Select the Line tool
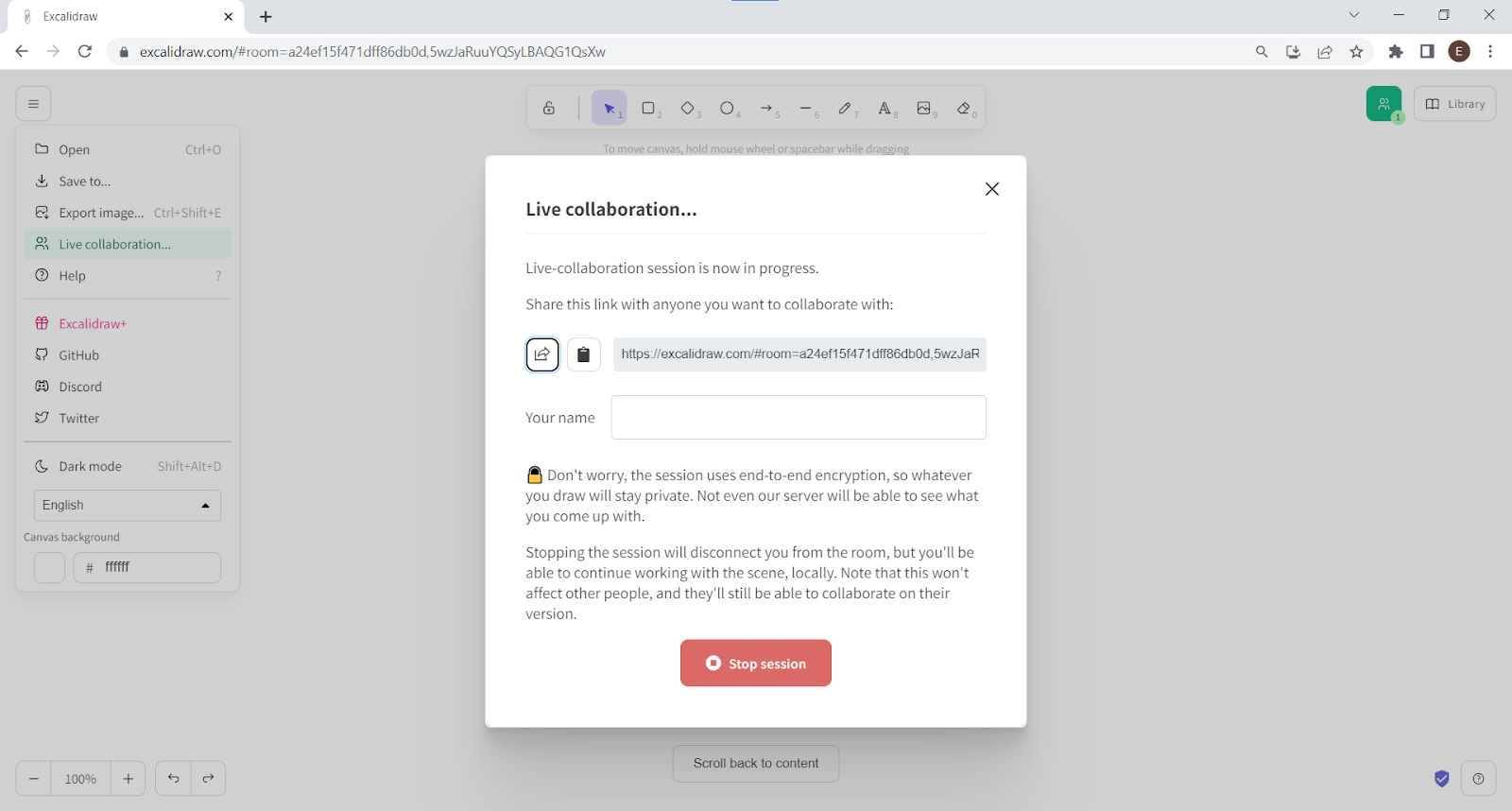The width and height of the screenshot is (1512, 811). 806,108
